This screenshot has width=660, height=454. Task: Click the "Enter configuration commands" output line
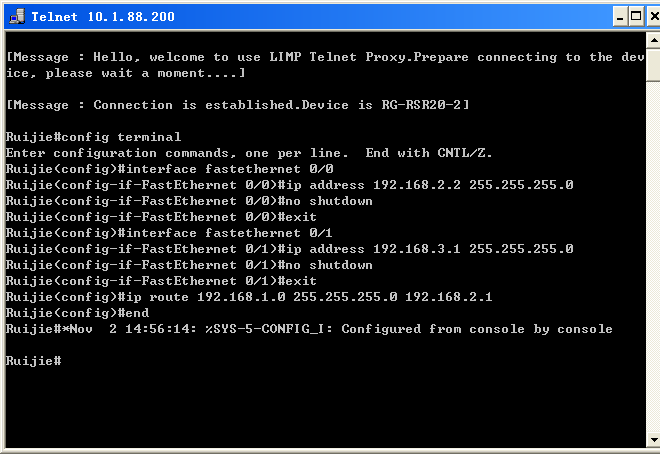(x=249, y=153)
